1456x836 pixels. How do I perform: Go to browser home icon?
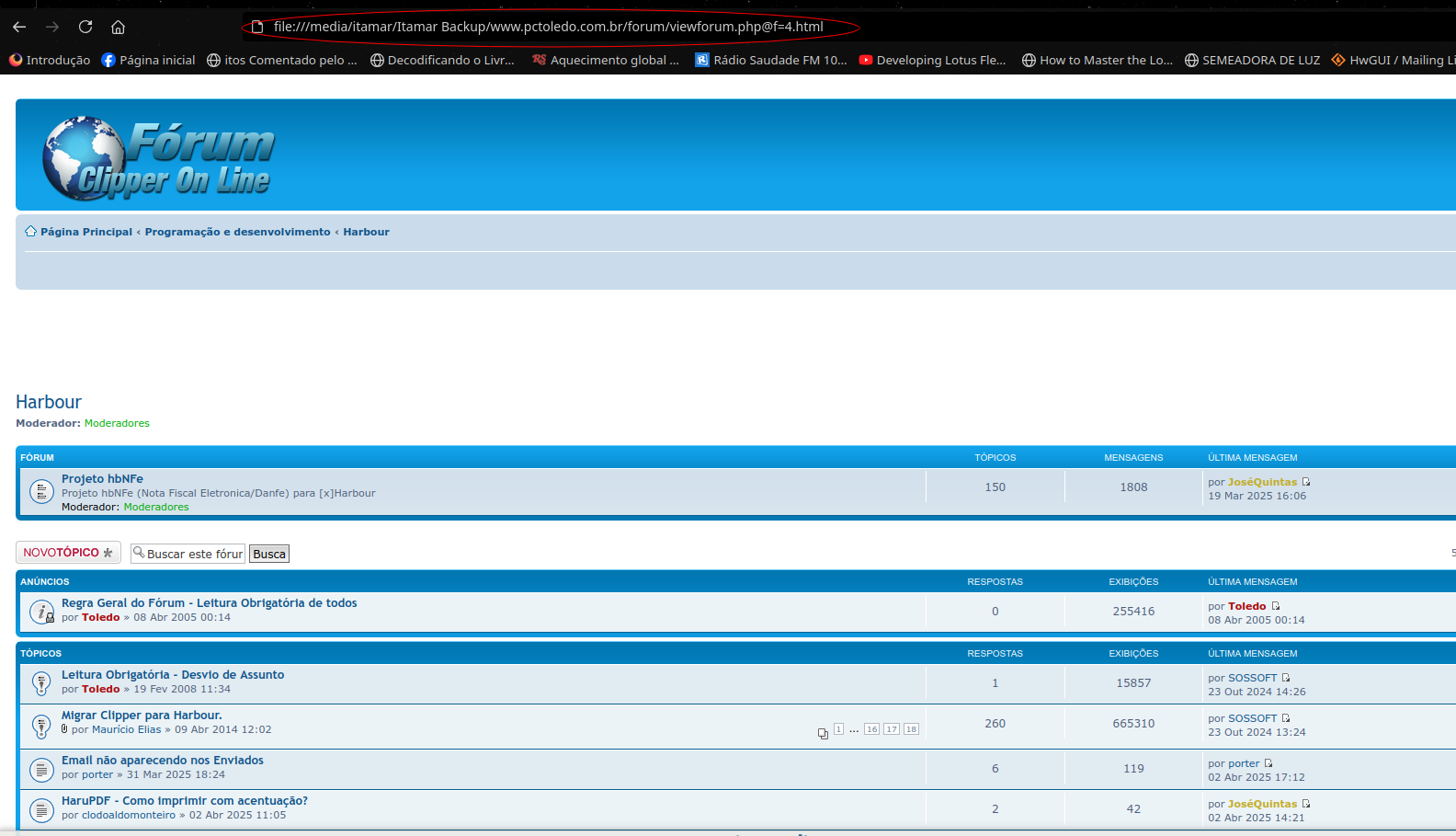point(118,27)
